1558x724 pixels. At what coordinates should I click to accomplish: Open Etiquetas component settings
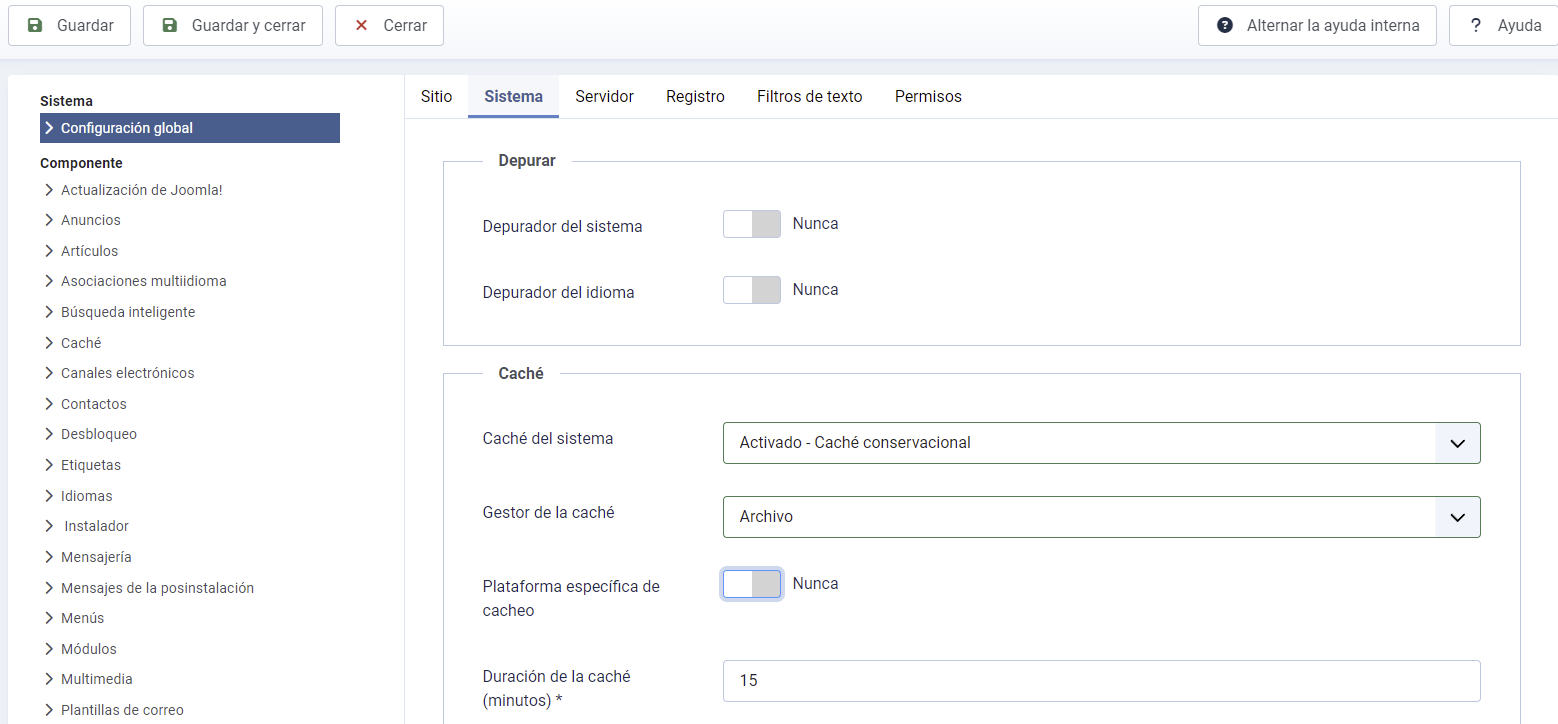click(90, 465)
